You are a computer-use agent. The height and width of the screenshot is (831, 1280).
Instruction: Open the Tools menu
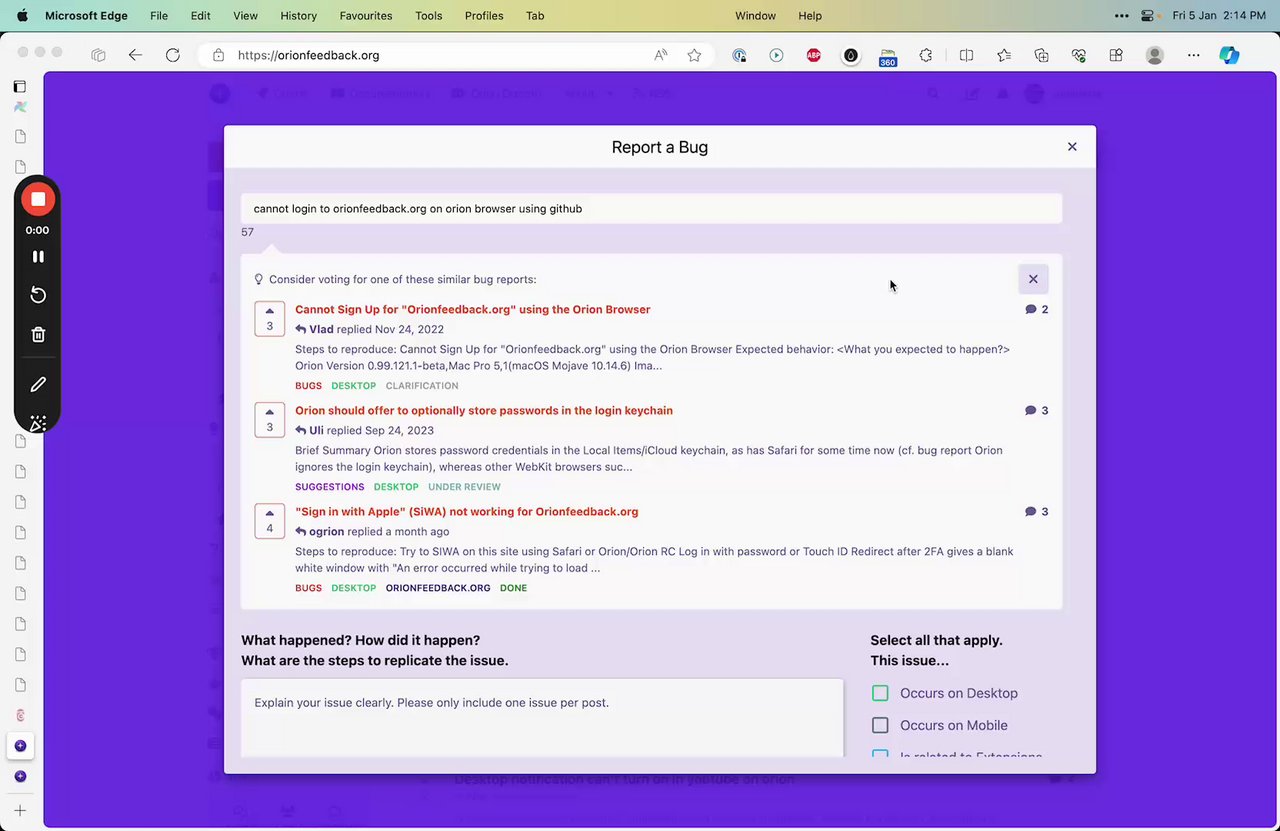429,16
